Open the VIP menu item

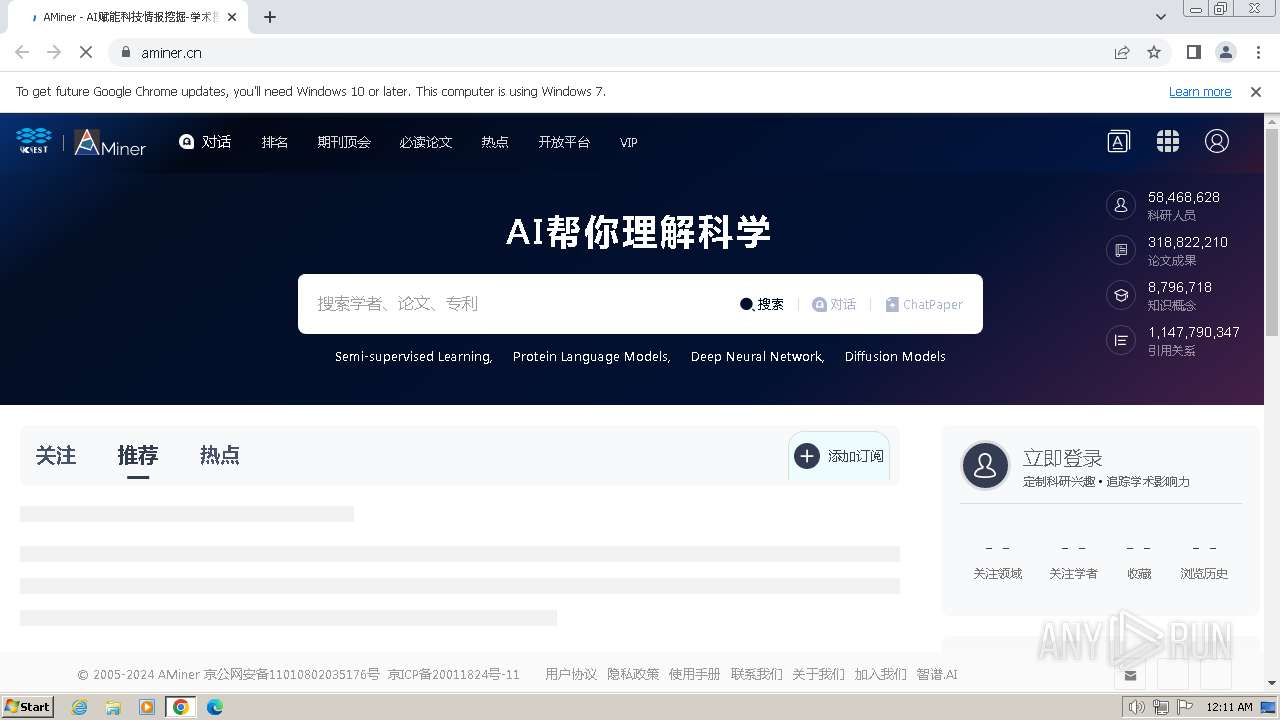(x=629, y=142)
